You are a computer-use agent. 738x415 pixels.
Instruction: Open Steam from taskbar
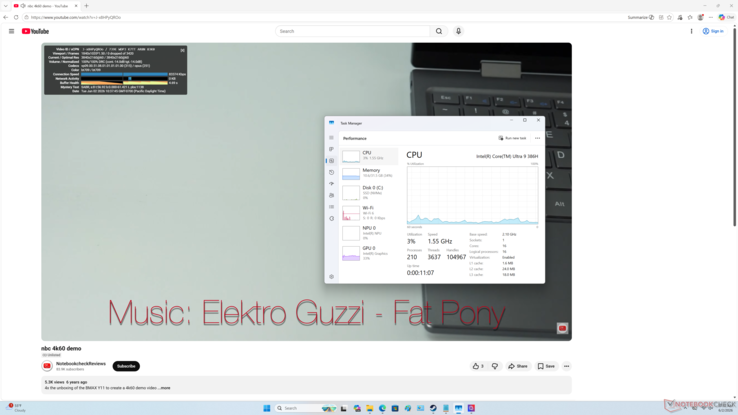tap(433, 408)
